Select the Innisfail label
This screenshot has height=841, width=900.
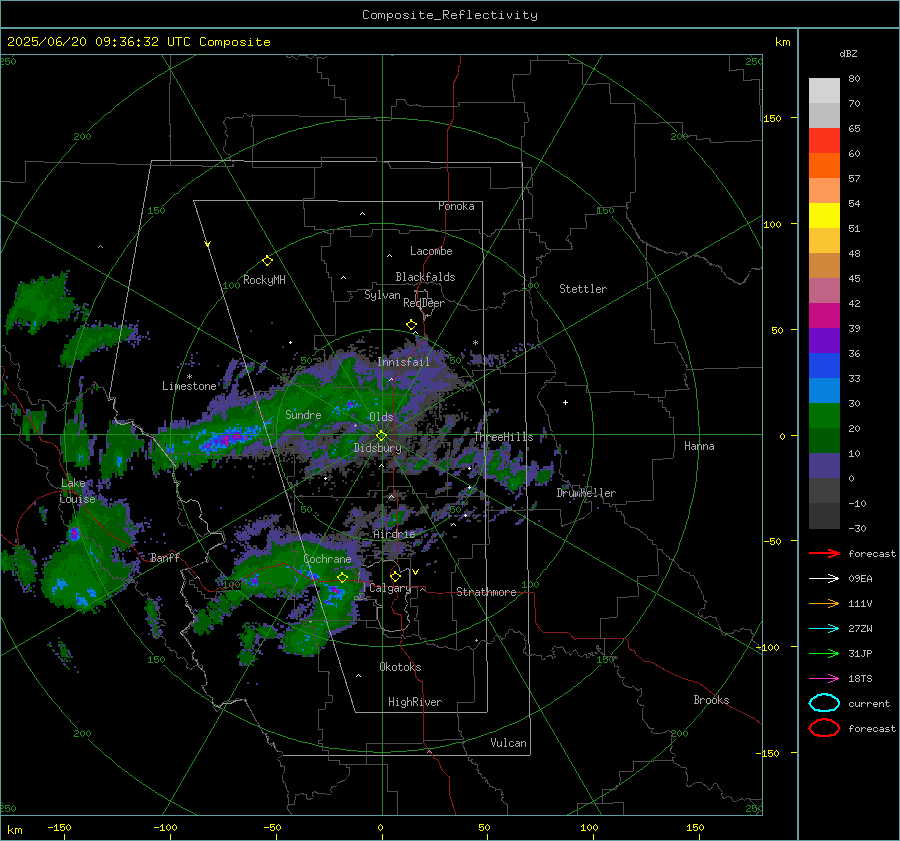[404, 362]
